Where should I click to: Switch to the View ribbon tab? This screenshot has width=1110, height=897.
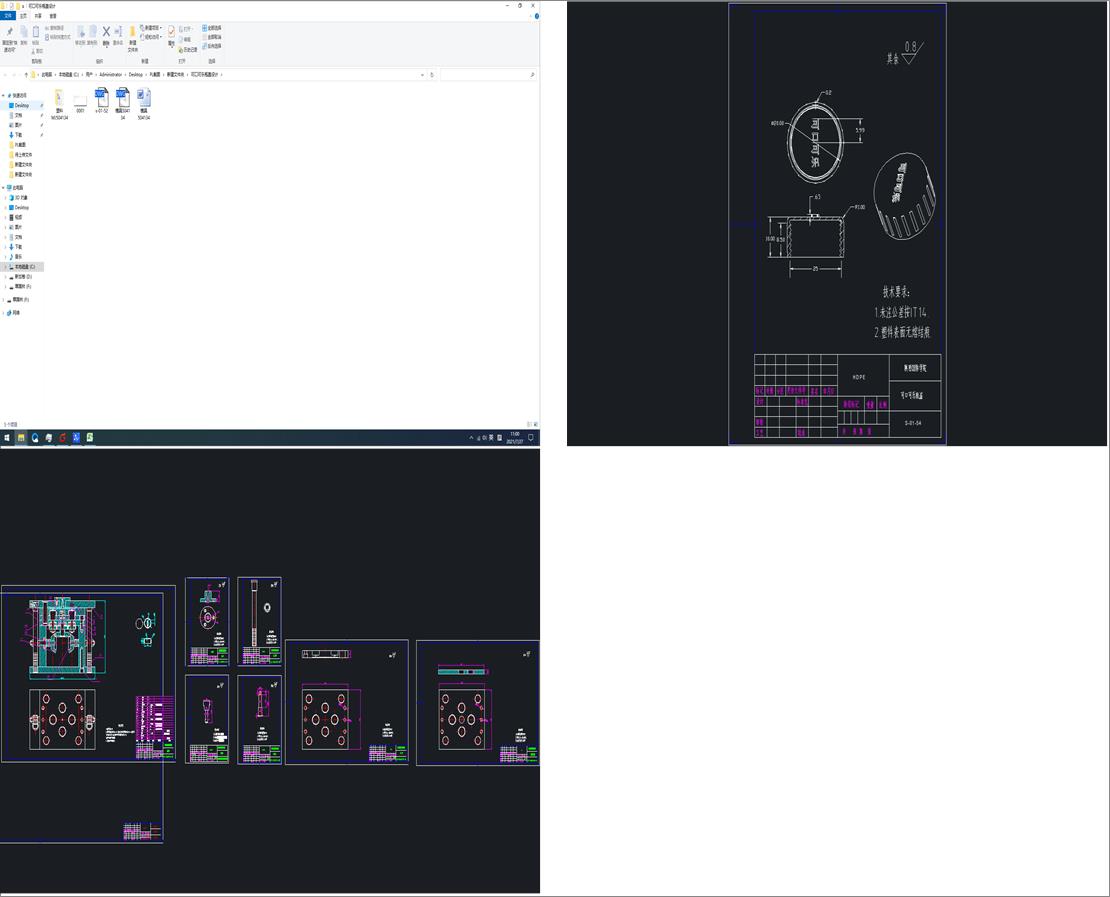click(x=53, y=16)
